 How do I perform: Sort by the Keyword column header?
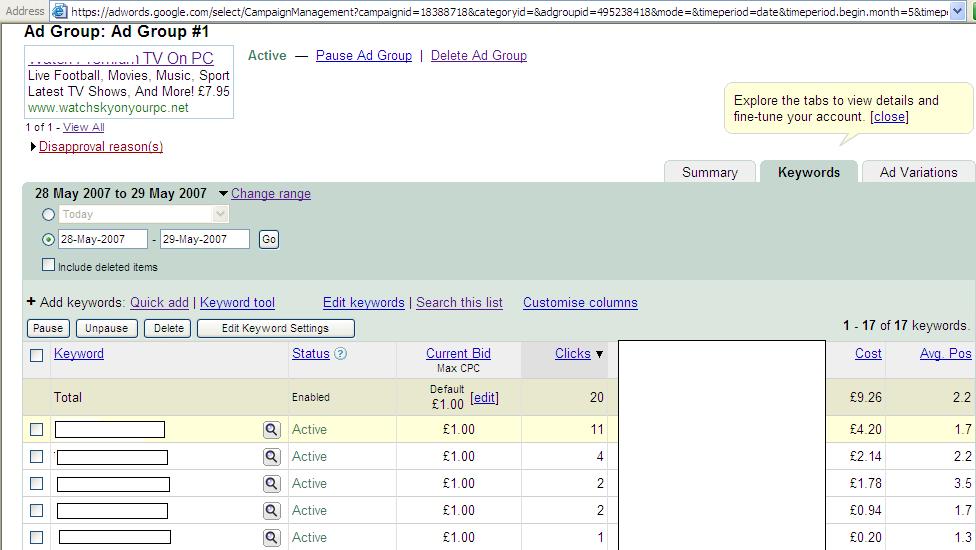(x=79, y=353)
